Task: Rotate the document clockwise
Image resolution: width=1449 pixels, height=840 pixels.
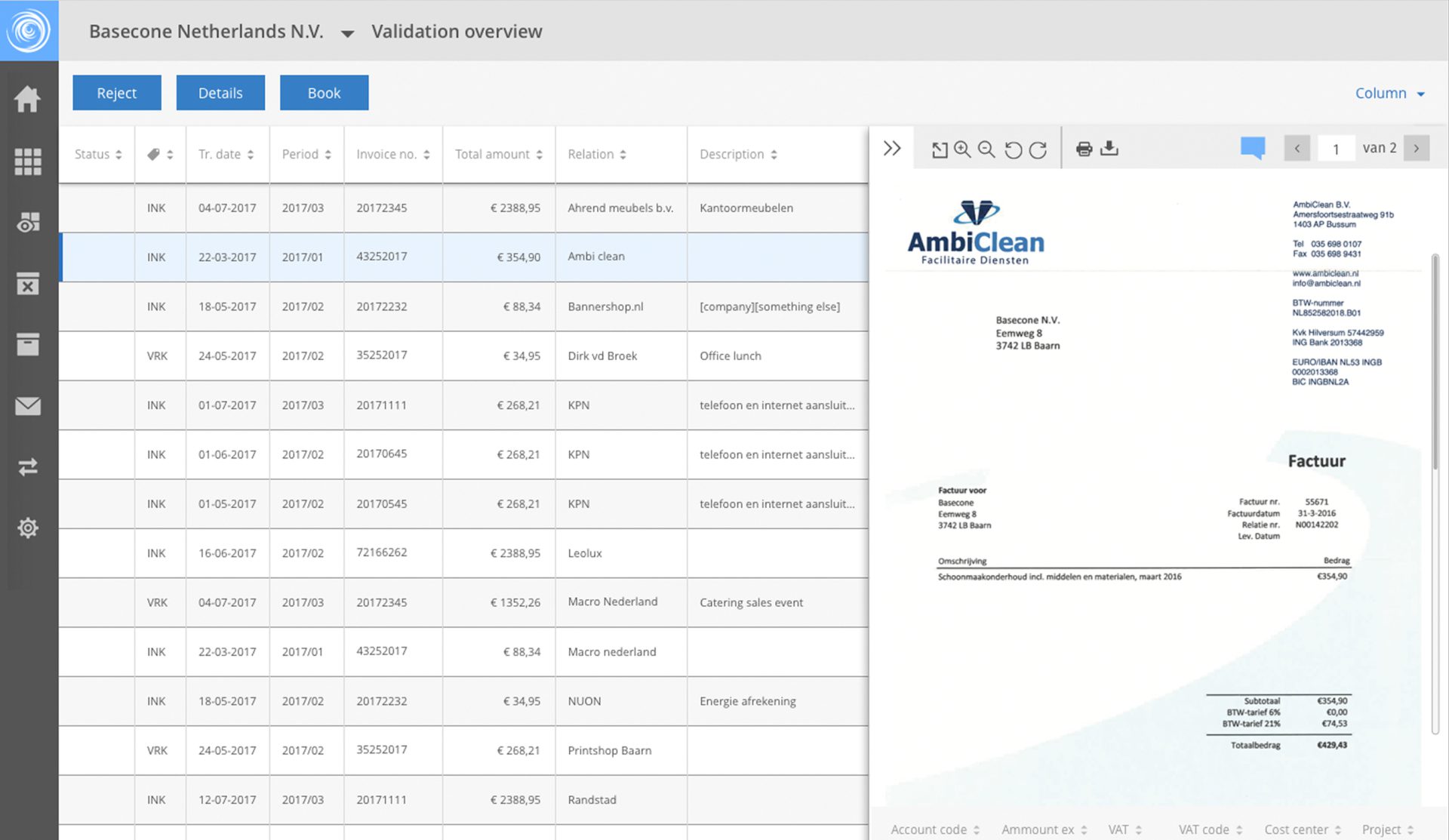Action: tap(1038, 149)
